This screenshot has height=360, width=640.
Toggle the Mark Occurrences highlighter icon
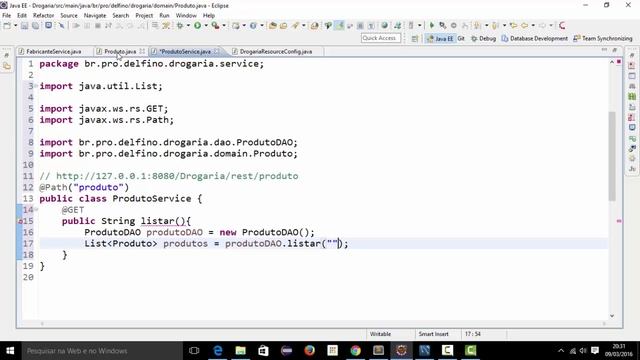coord(339,26)
